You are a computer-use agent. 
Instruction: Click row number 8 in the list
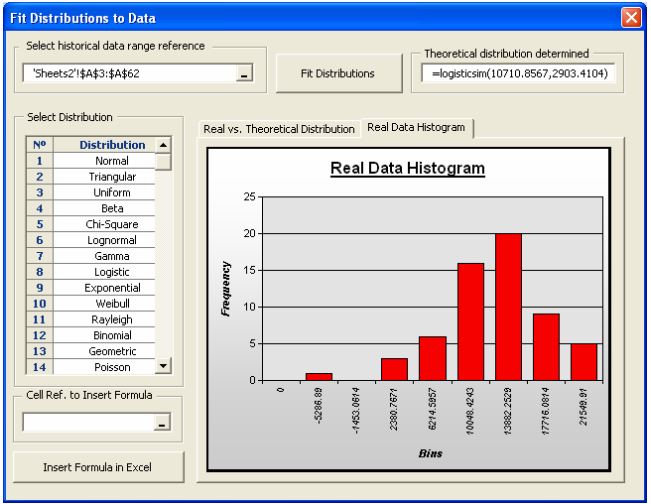coord(39,272)
